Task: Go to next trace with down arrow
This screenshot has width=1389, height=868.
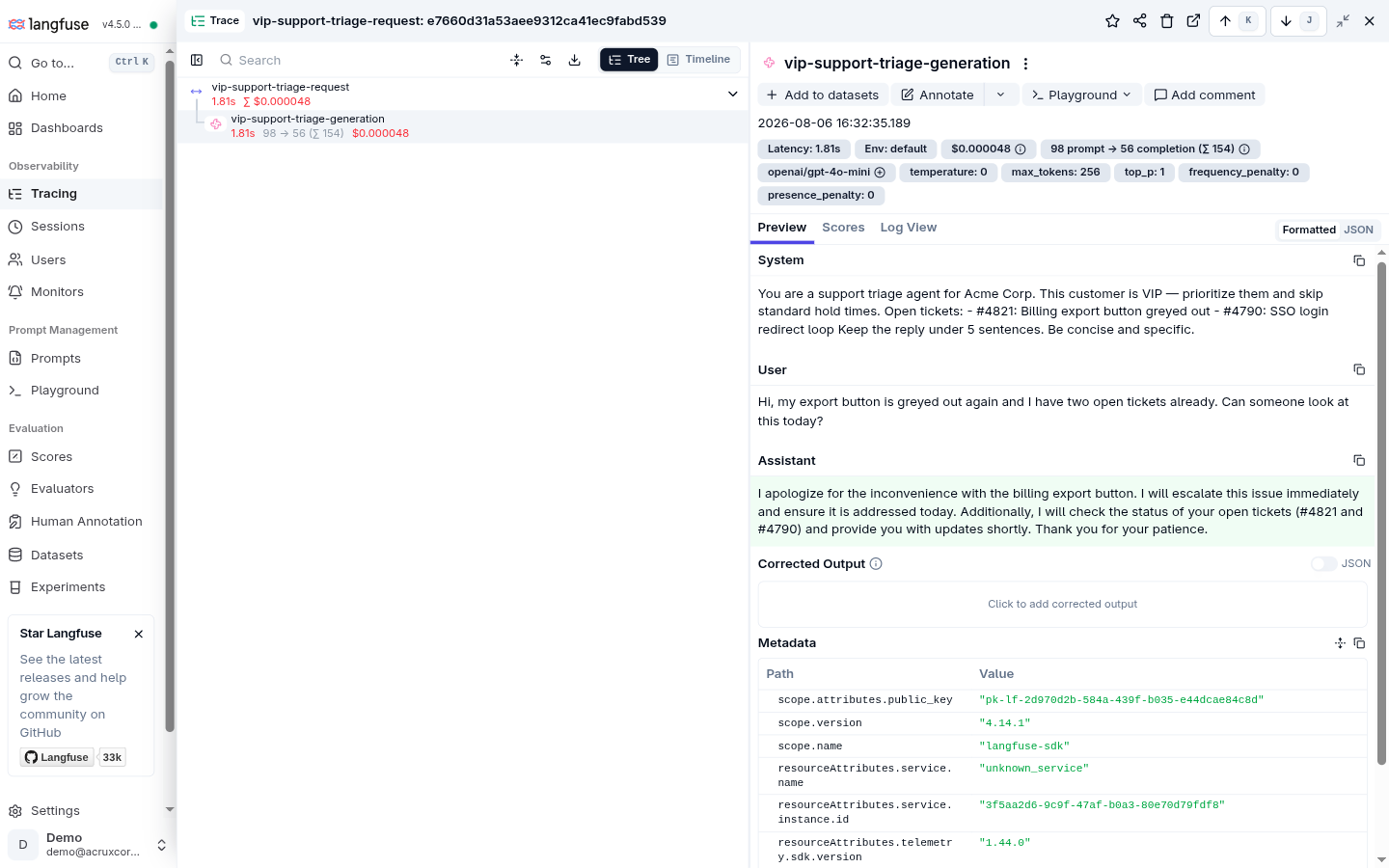Action: coord(1298,21)
